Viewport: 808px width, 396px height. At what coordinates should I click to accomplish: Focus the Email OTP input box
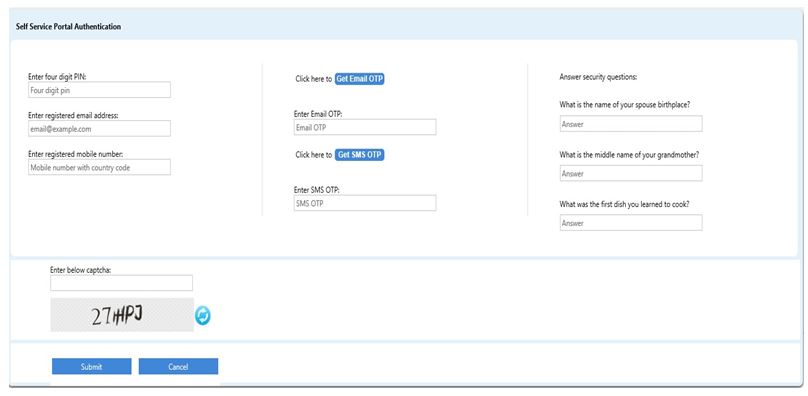click(365, 127)
